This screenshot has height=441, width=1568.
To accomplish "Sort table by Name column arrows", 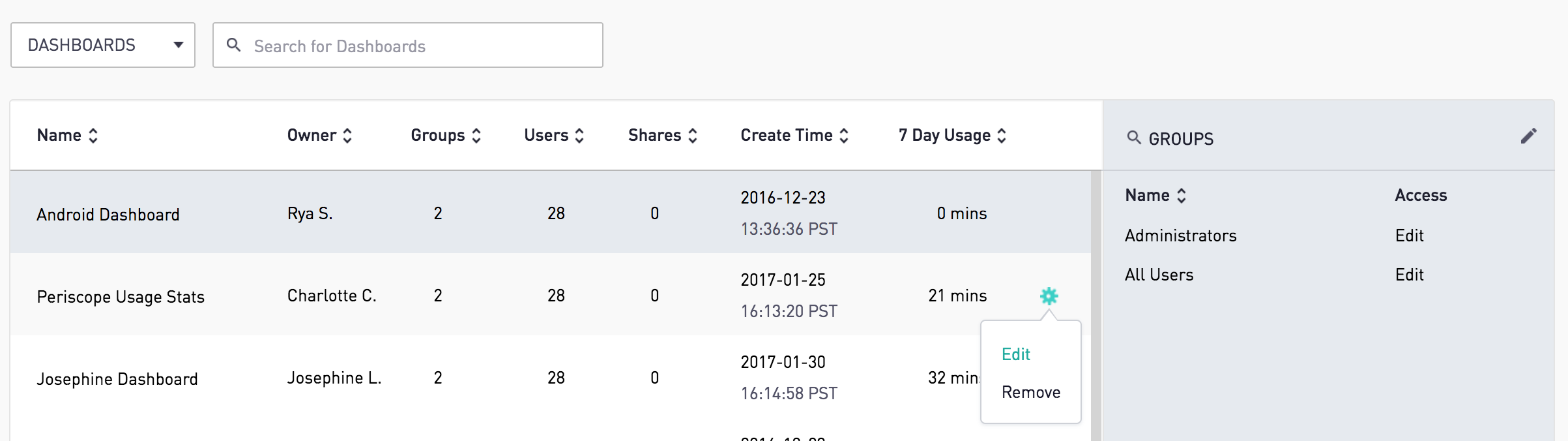I will 93,136.
